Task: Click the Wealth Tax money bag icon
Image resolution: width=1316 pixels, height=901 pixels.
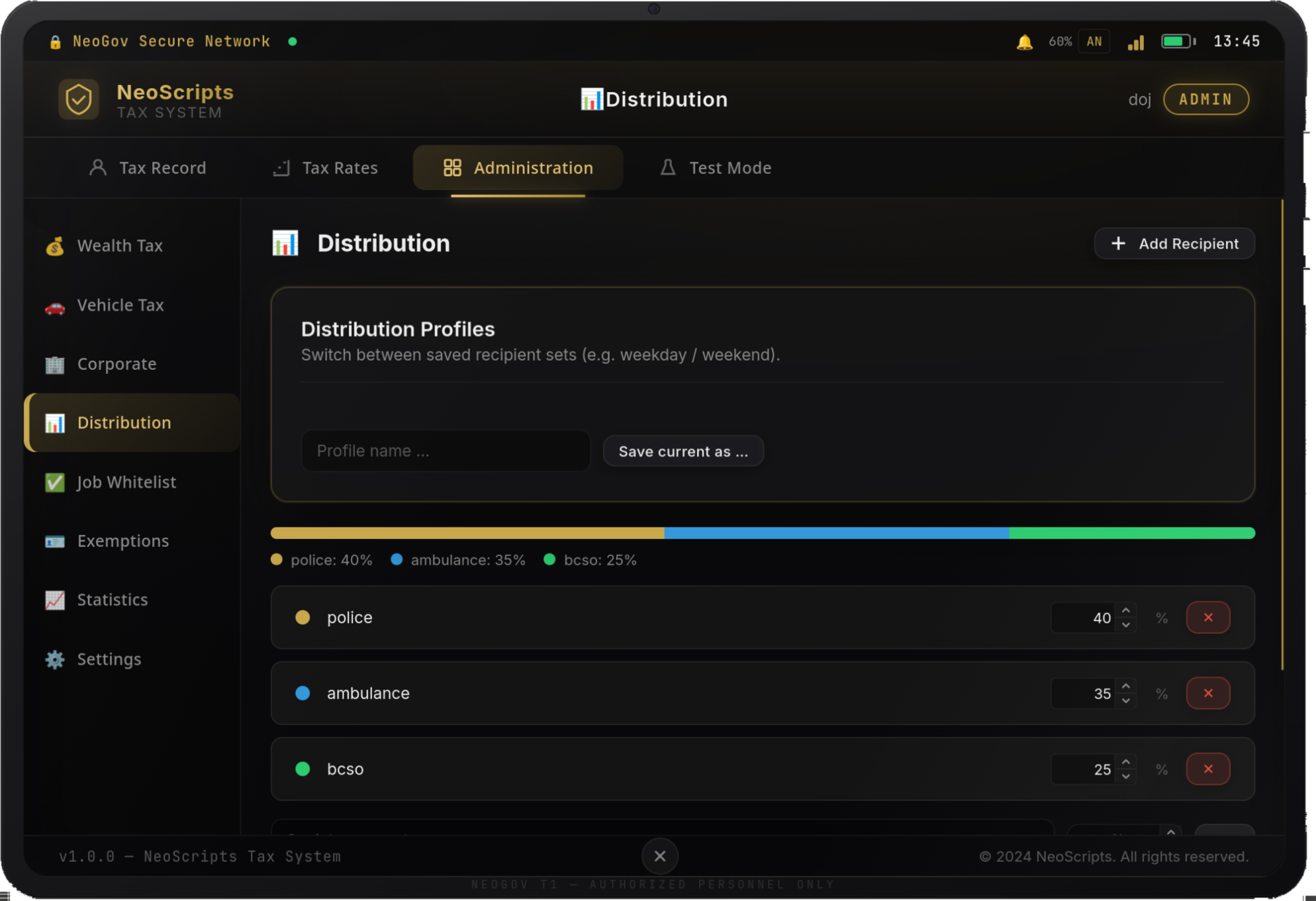Action: tap(55, 246)
